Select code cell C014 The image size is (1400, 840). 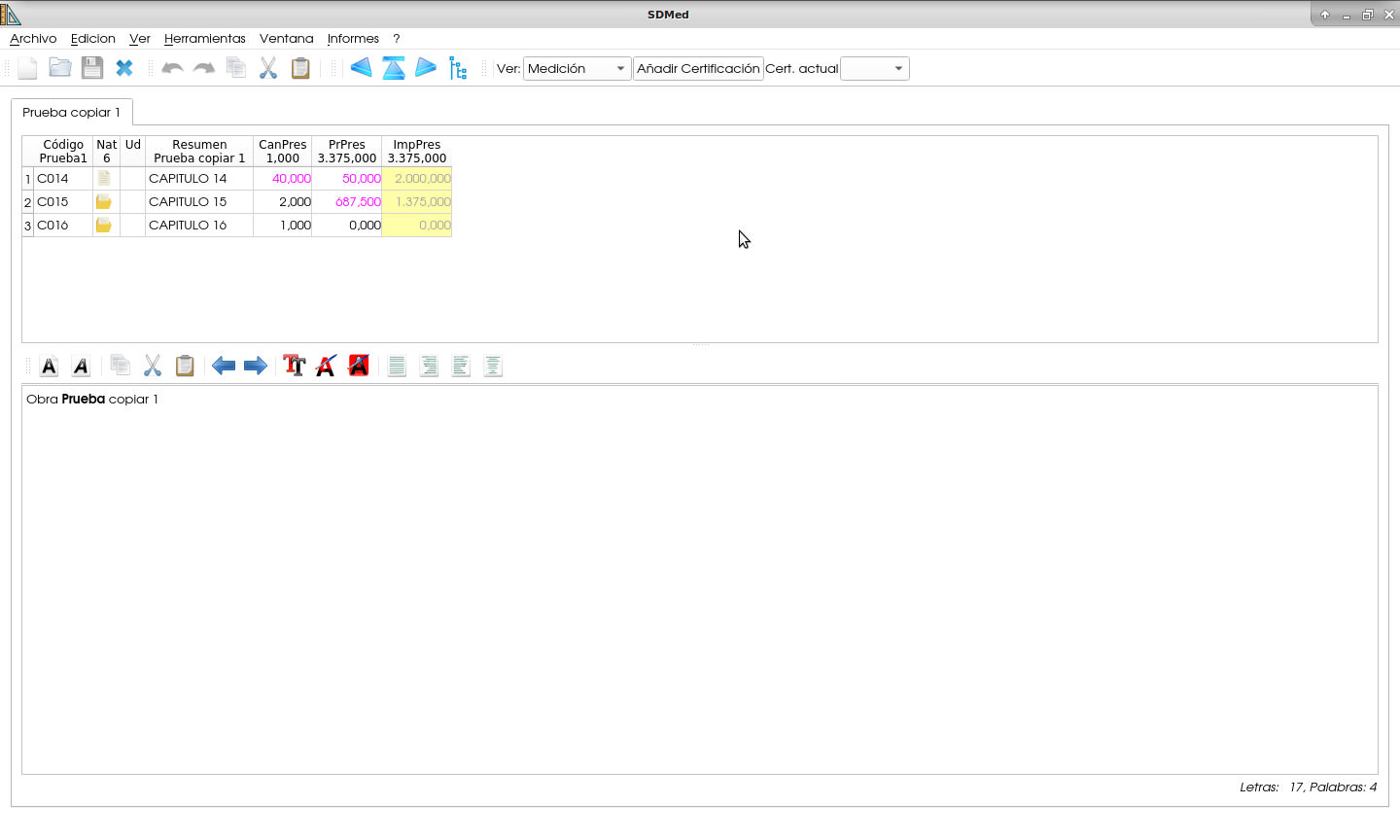pos(63,178)
